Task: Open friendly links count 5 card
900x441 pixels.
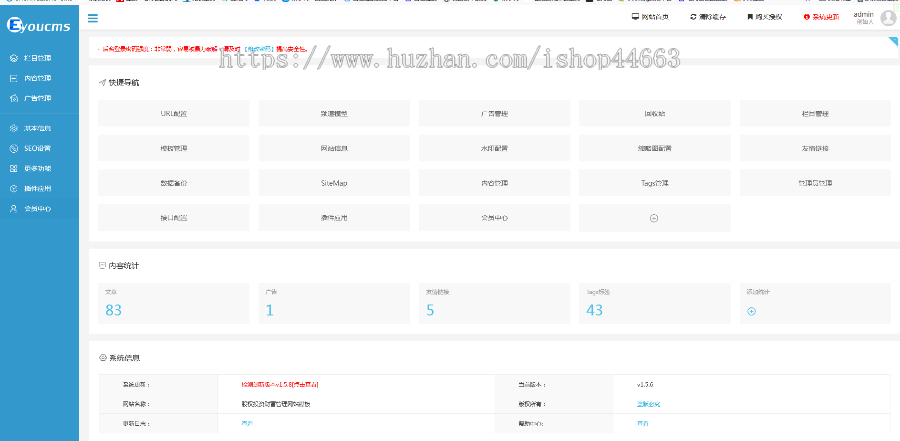Action: pos(494,303)
